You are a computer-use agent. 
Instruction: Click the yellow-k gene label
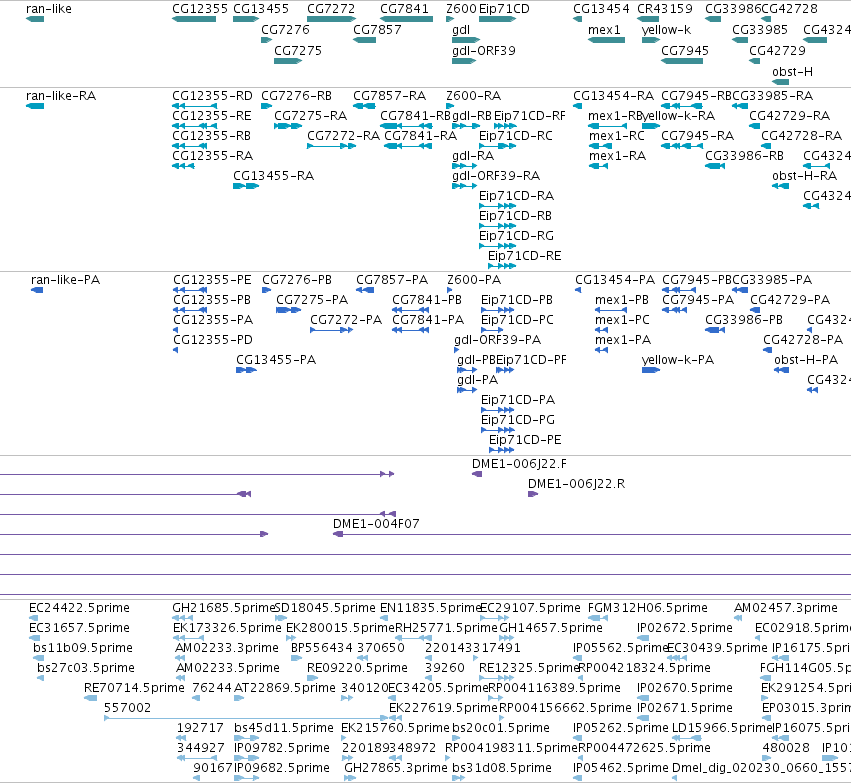click(x=666, y=30)
